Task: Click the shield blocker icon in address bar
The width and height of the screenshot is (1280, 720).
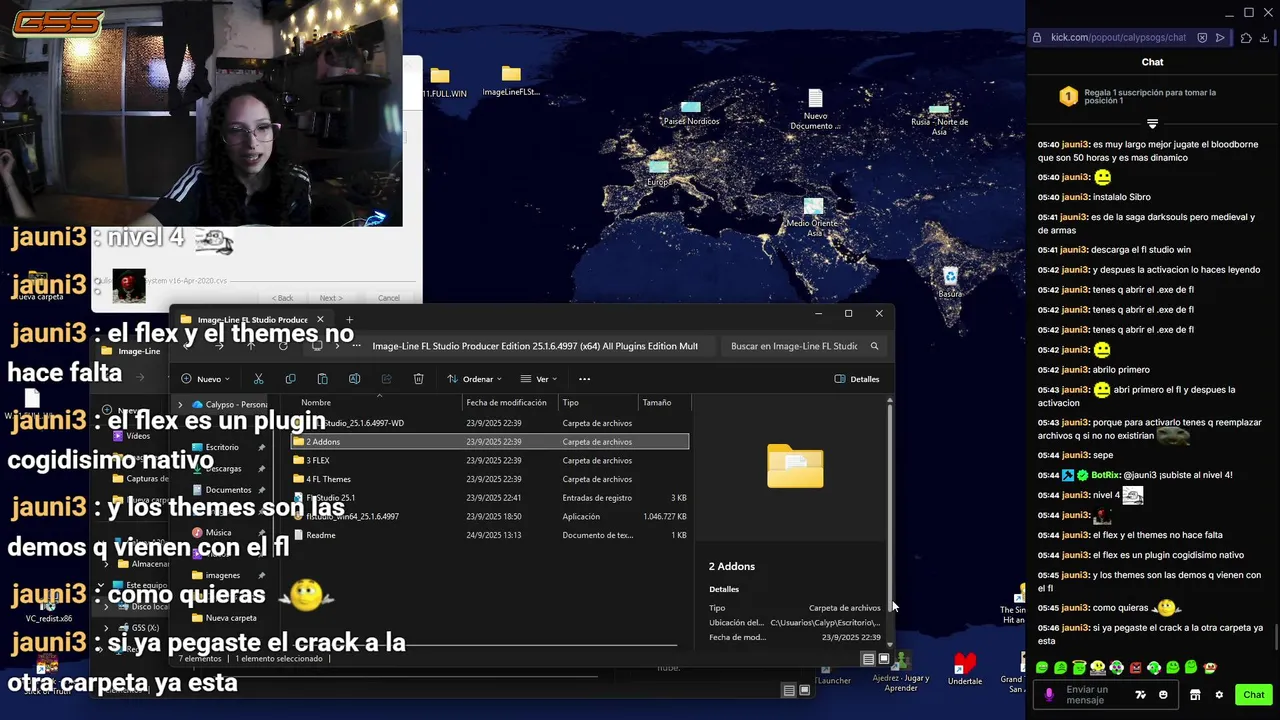Action: [x=1200, y=38]
